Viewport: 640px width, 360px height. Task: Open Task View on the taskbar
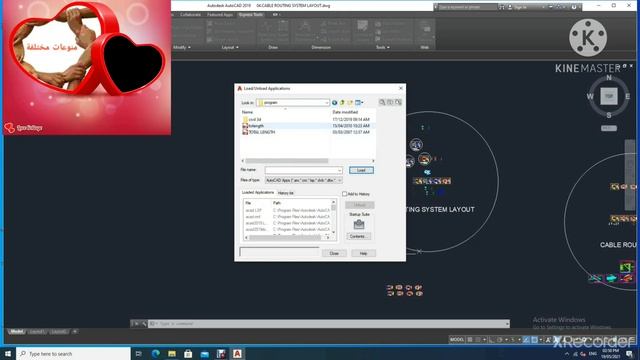pyautogui.click(x=139, y=353)
